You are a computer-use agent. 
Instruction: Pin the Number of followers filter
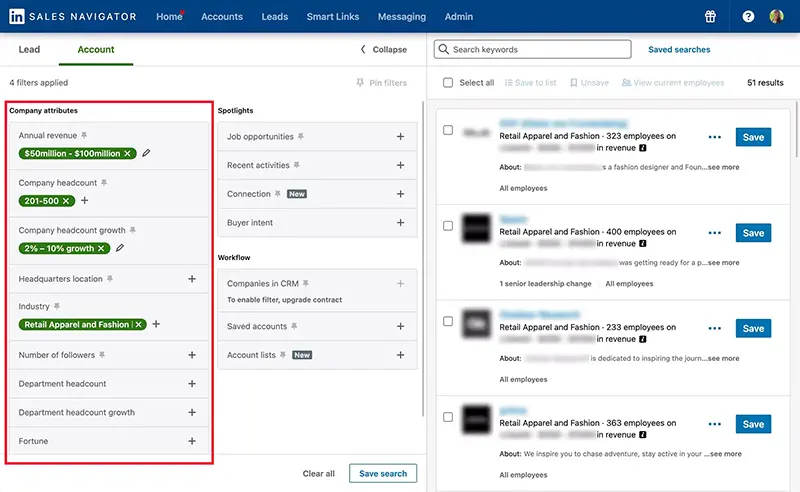point(102,355)
